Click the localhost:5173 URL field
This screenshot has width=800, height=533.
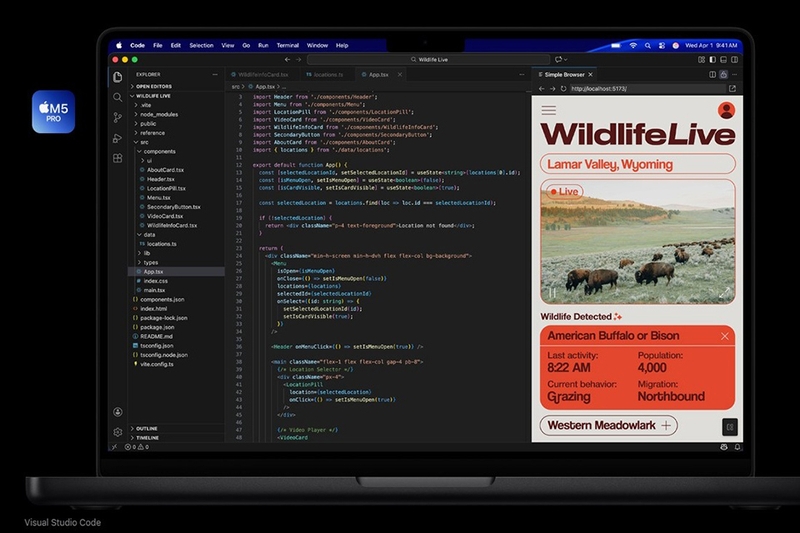647,89
